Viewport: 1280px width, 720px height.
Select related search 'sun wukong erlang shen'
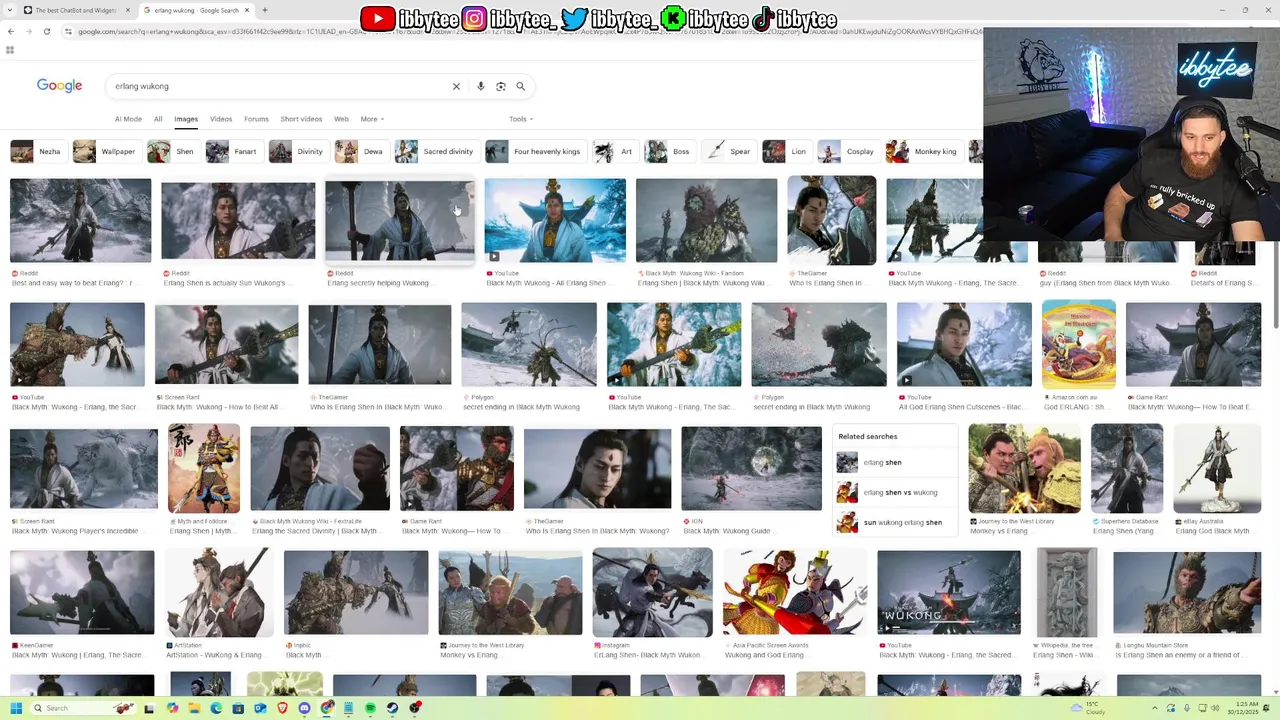(894, 522)
